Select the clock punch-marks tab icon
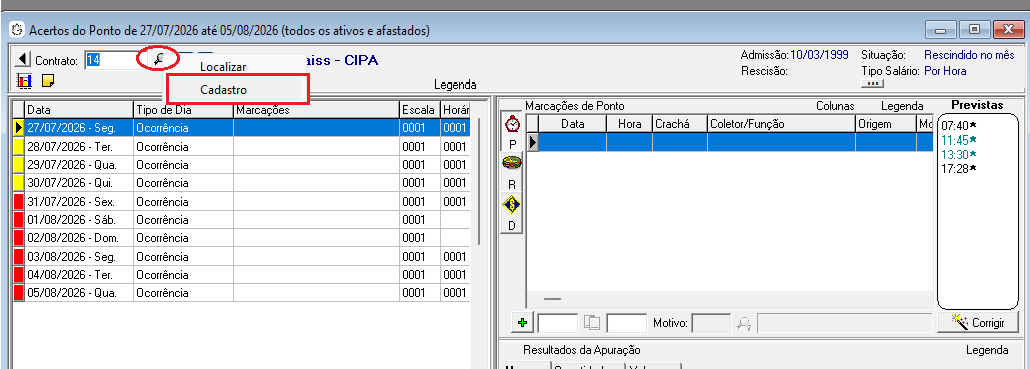The height and width of the screenshot is (369, 1030). tap(512, 123)
